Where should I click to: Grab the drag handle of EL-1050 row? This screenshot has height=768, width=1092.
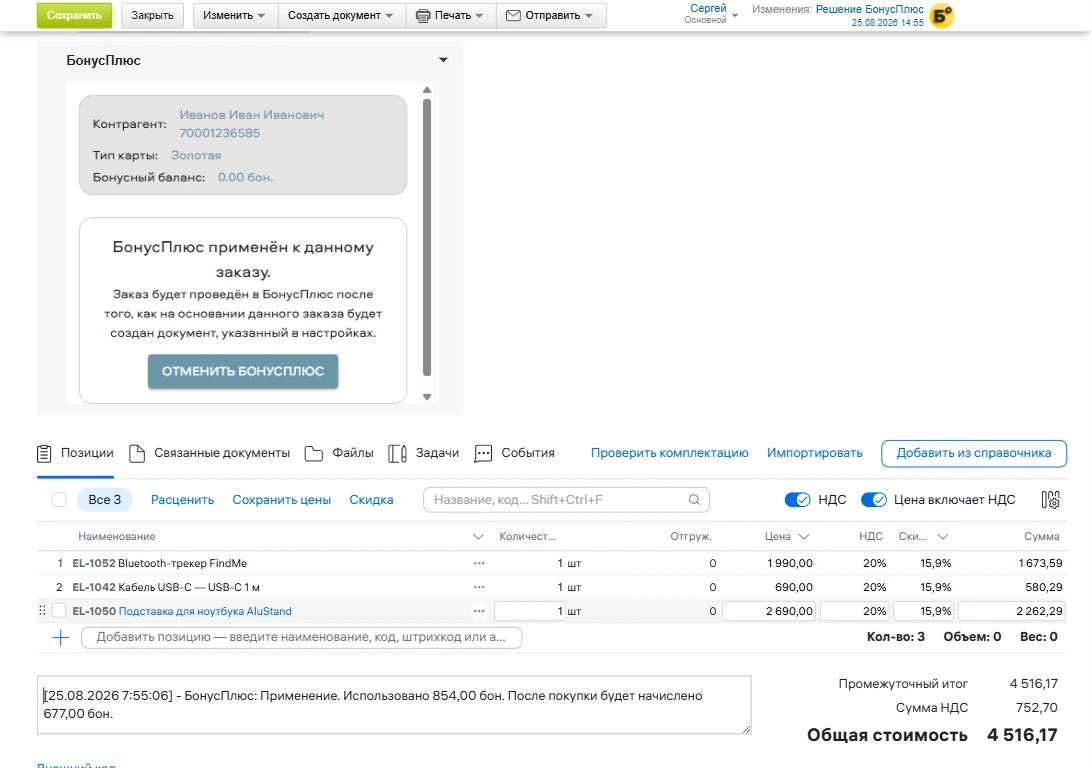[x=42, y=611]
